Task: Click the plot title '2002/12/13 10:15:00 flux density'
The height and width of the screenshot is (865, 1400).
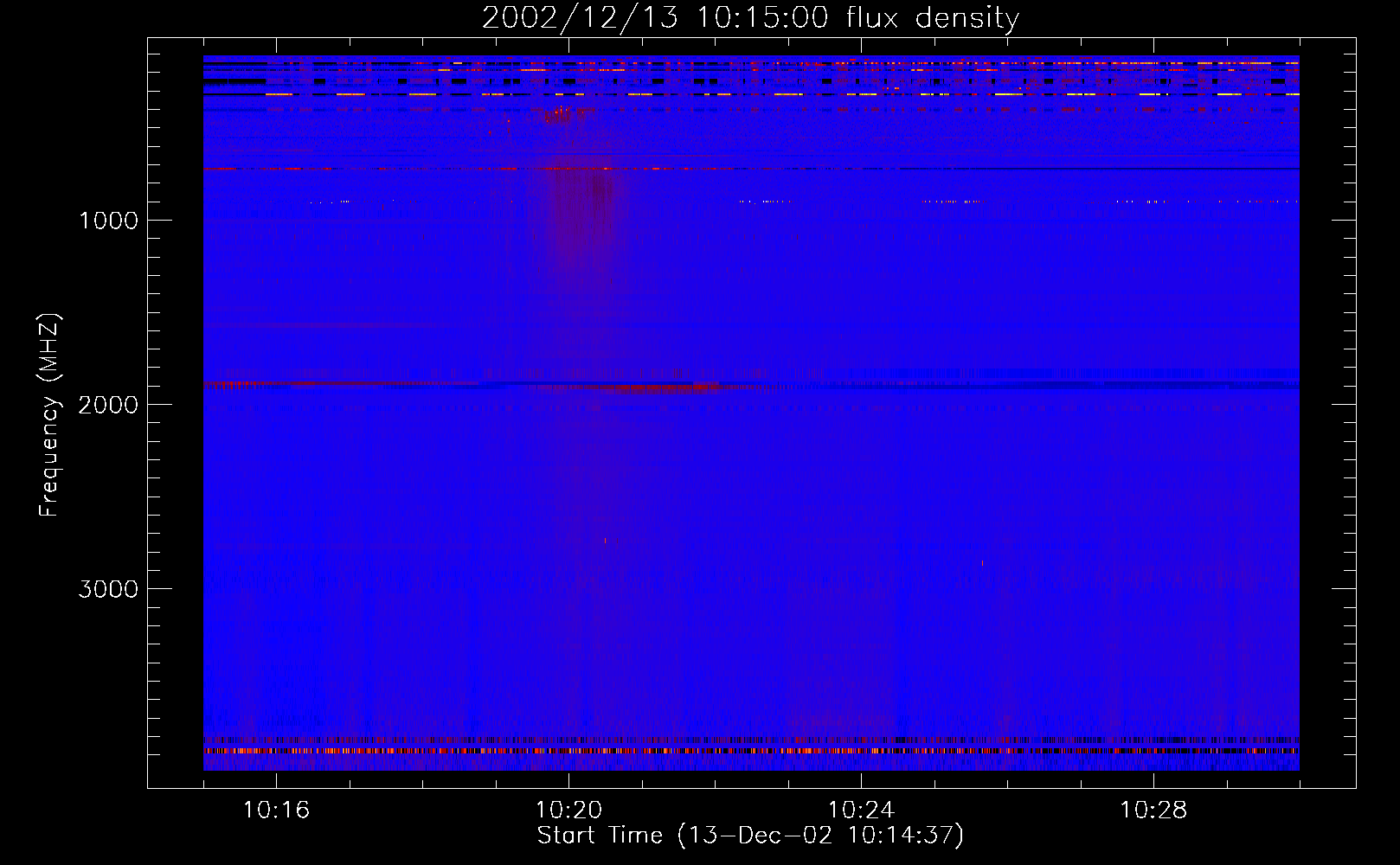Action: (x=750, y=18)
